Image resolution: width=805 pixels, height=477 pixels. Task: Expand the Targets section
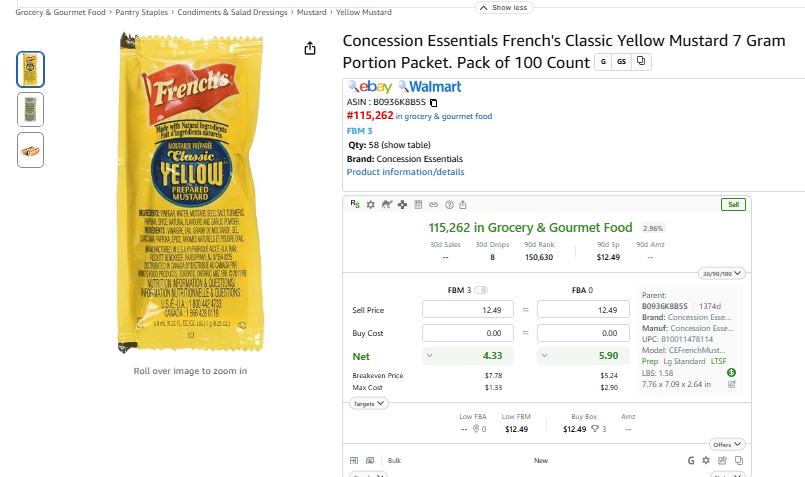point(369,404)
